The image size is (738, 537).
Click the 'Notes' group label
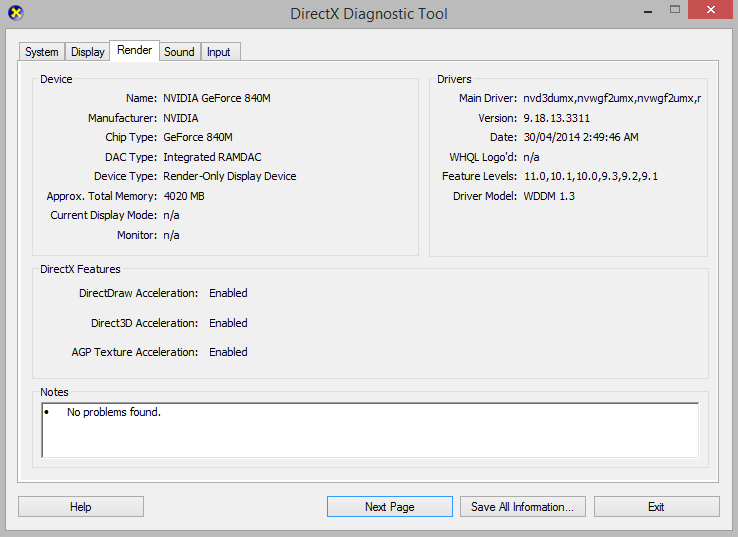(54, 392)
